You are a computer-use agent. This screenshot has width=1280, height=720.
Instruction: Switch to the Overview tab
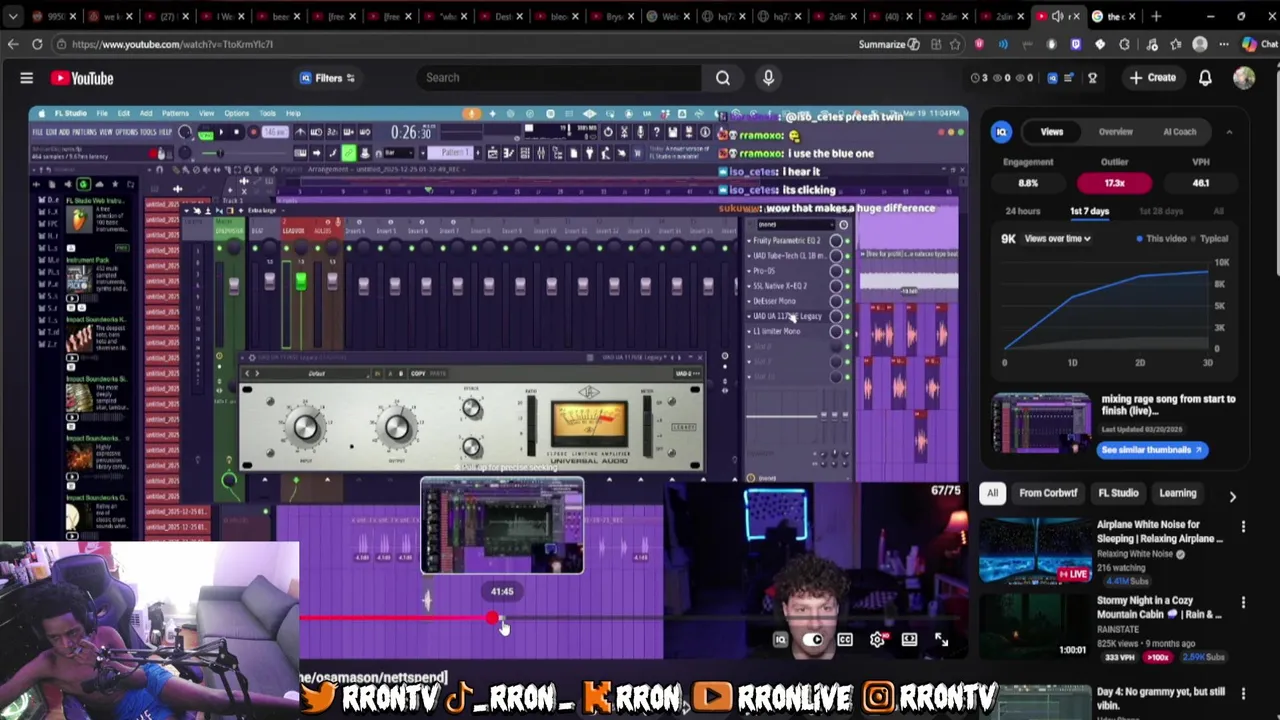(x=1115, y=132)
